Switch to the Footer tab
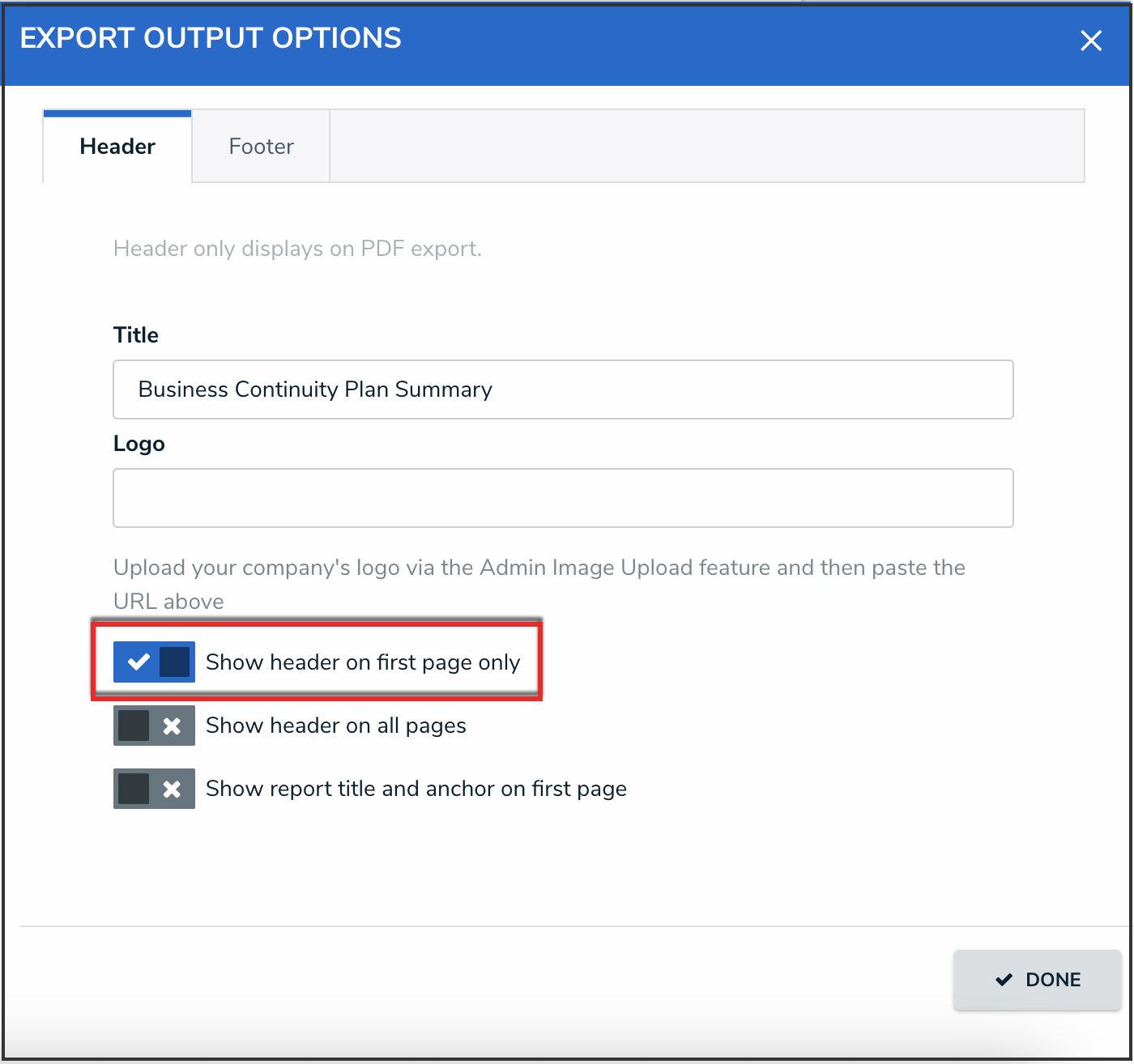1134x1064 pixels. (261, 147)
